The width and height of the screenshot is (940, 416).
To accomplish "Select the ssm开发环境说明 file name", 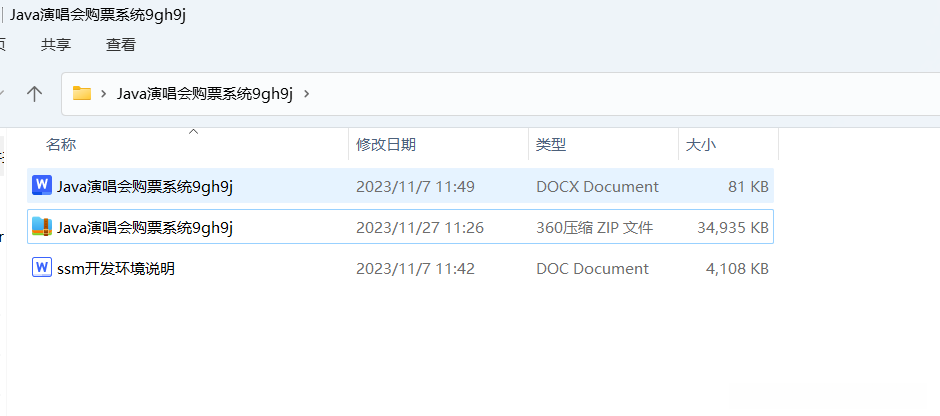I will pos(116,268).
